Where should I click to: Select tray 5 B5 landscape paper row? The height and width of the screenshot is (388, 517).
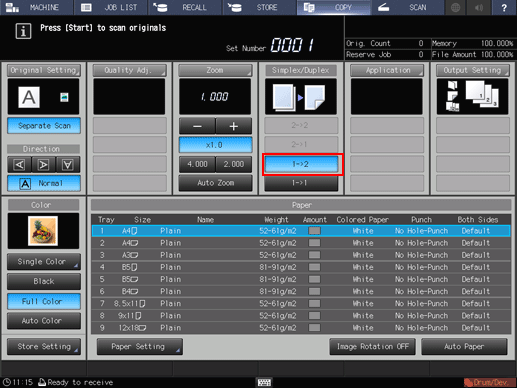(301, 279)
